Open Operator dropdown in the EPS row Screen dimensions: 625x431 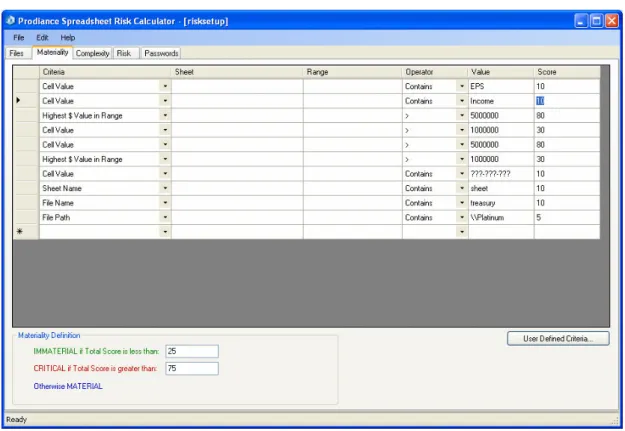[462, 86]
